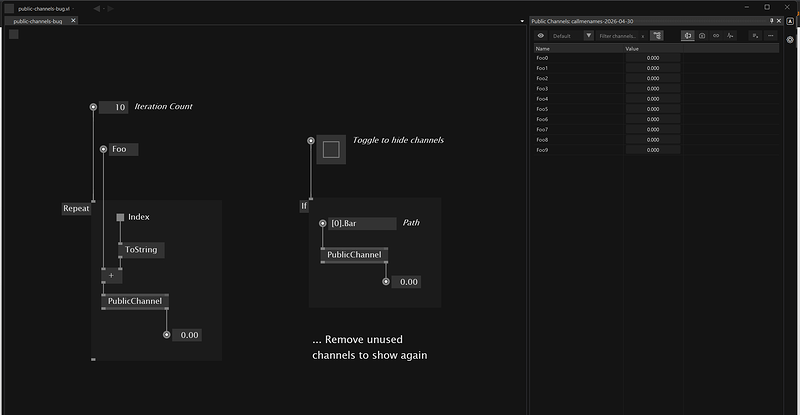Click the Foo5 value cell 0.000
Screen dimensions: 800x415
point(653,109)
